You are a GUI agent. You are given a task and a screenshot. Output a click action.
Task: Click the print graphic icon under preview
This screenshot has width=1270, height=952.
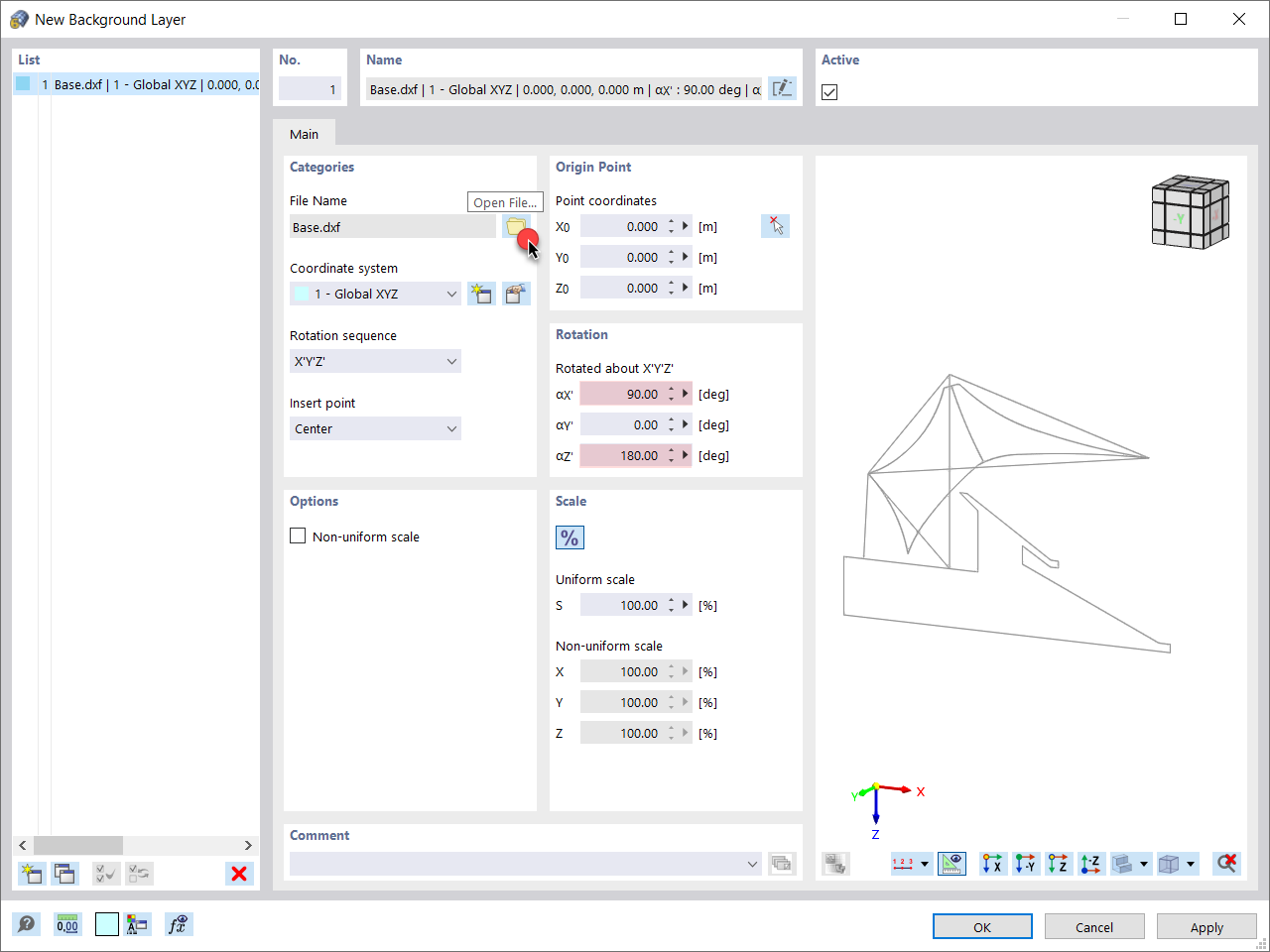(836, 864)
